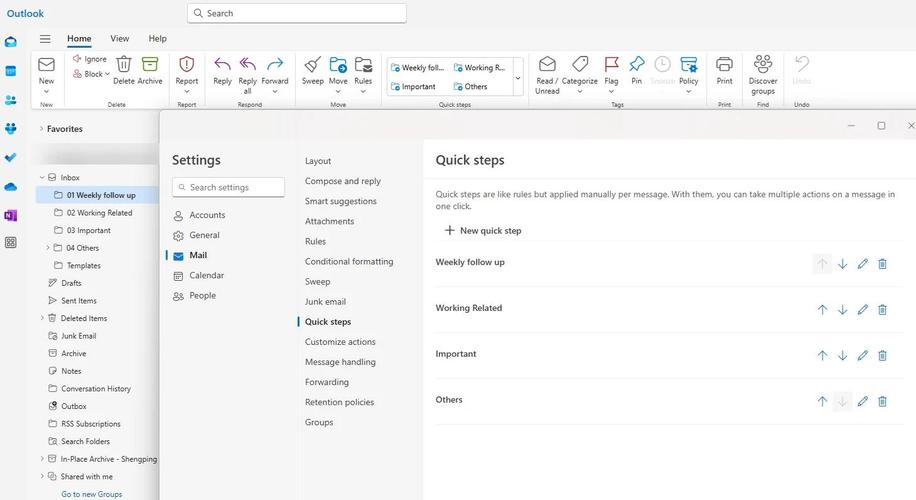Screen dimensions: 916x500
Task: Delete the Weekly follow up quick step
Action: [x=882, y=264]
